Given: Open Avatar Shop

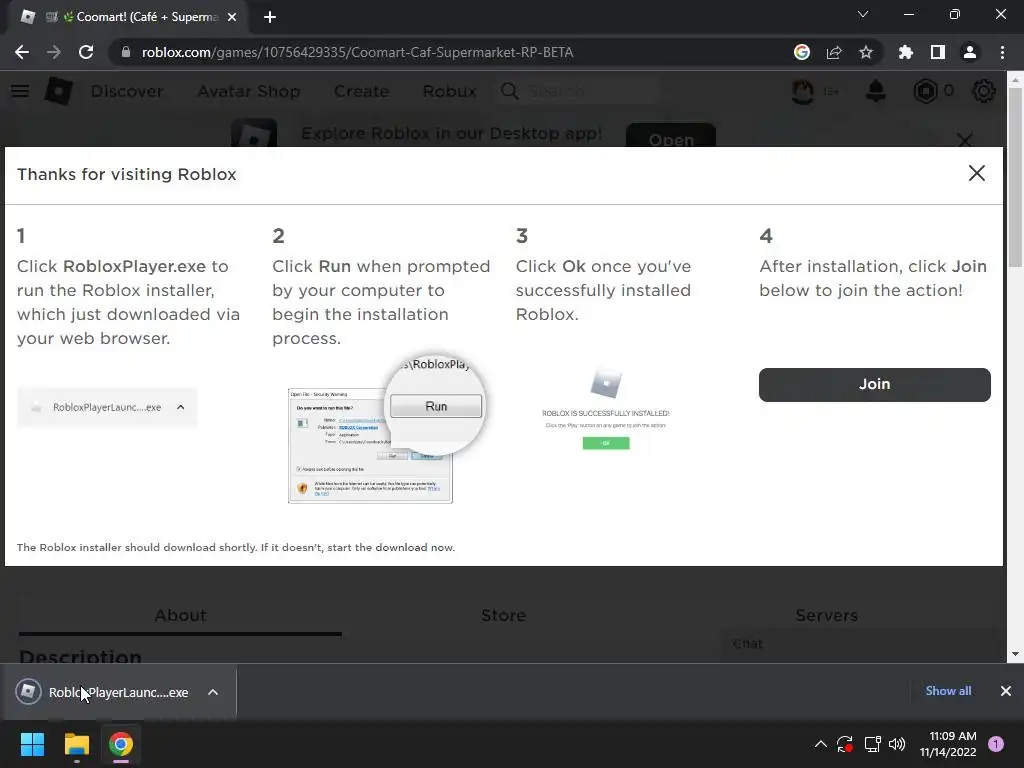Looking at the screenshot, I should [249, 91].
